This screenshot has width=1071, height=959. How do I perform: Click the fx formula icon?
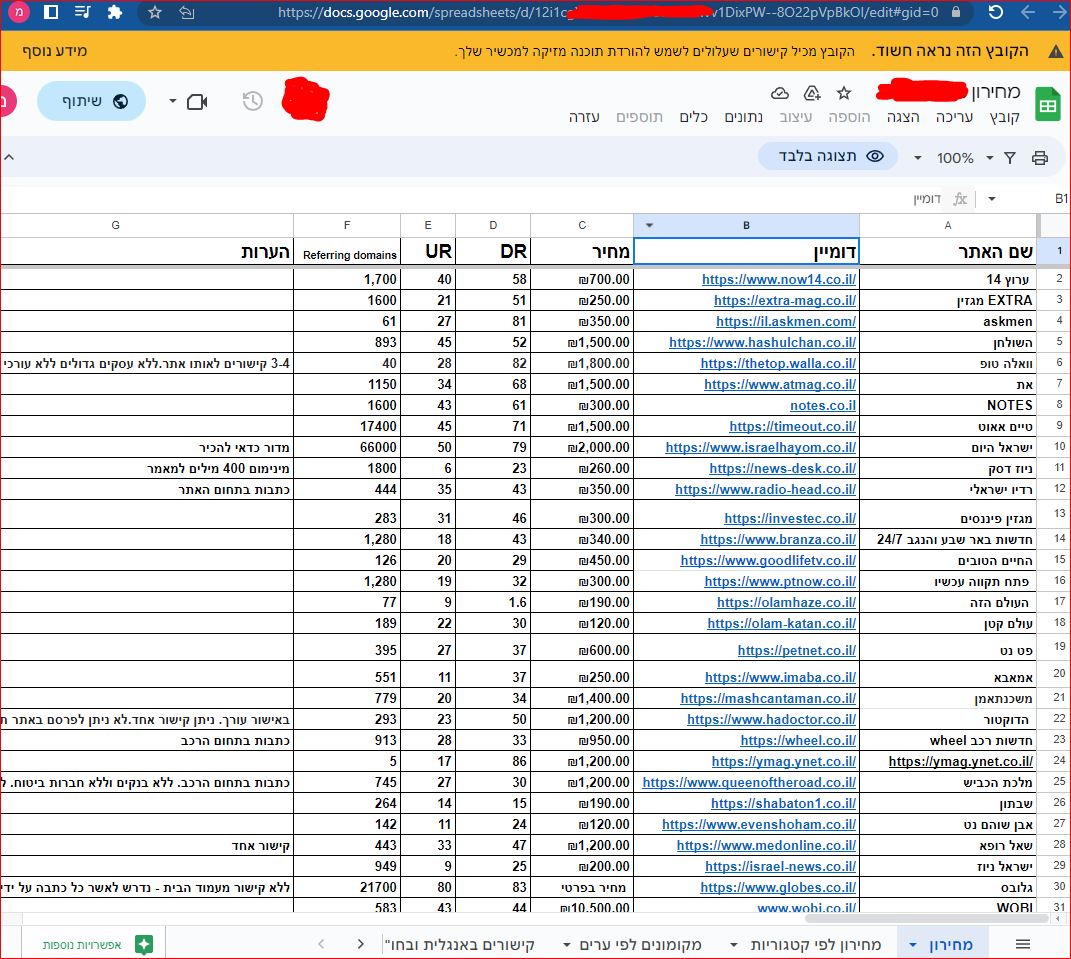960,199
